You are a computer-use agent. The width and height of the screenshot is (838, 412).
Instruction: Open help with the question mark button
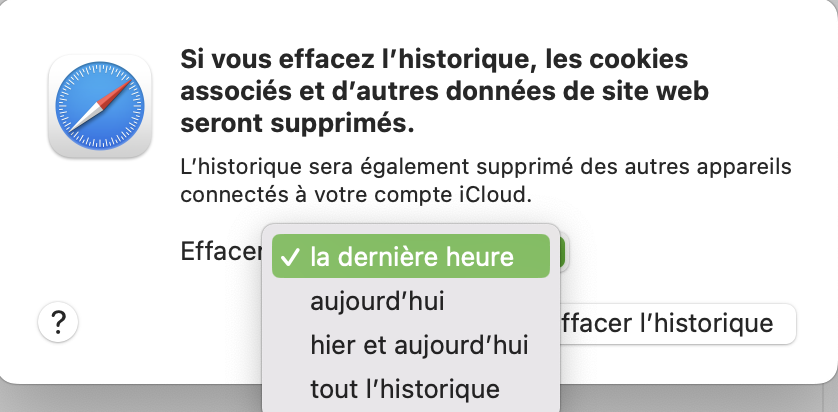pyautogui.click(x=58, y=322)
